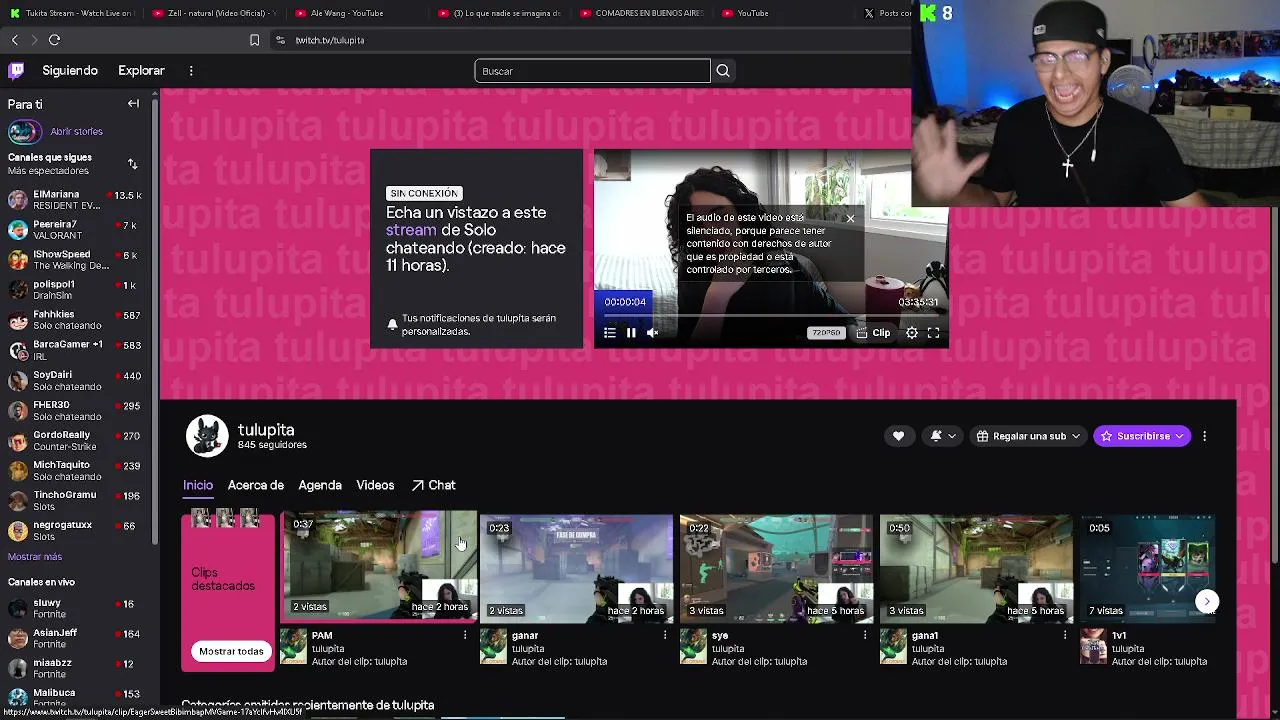Click the search magnifier button
The height and width of the screenshot is (720, 1280).
pyautogui.click(x=723, y=71)
